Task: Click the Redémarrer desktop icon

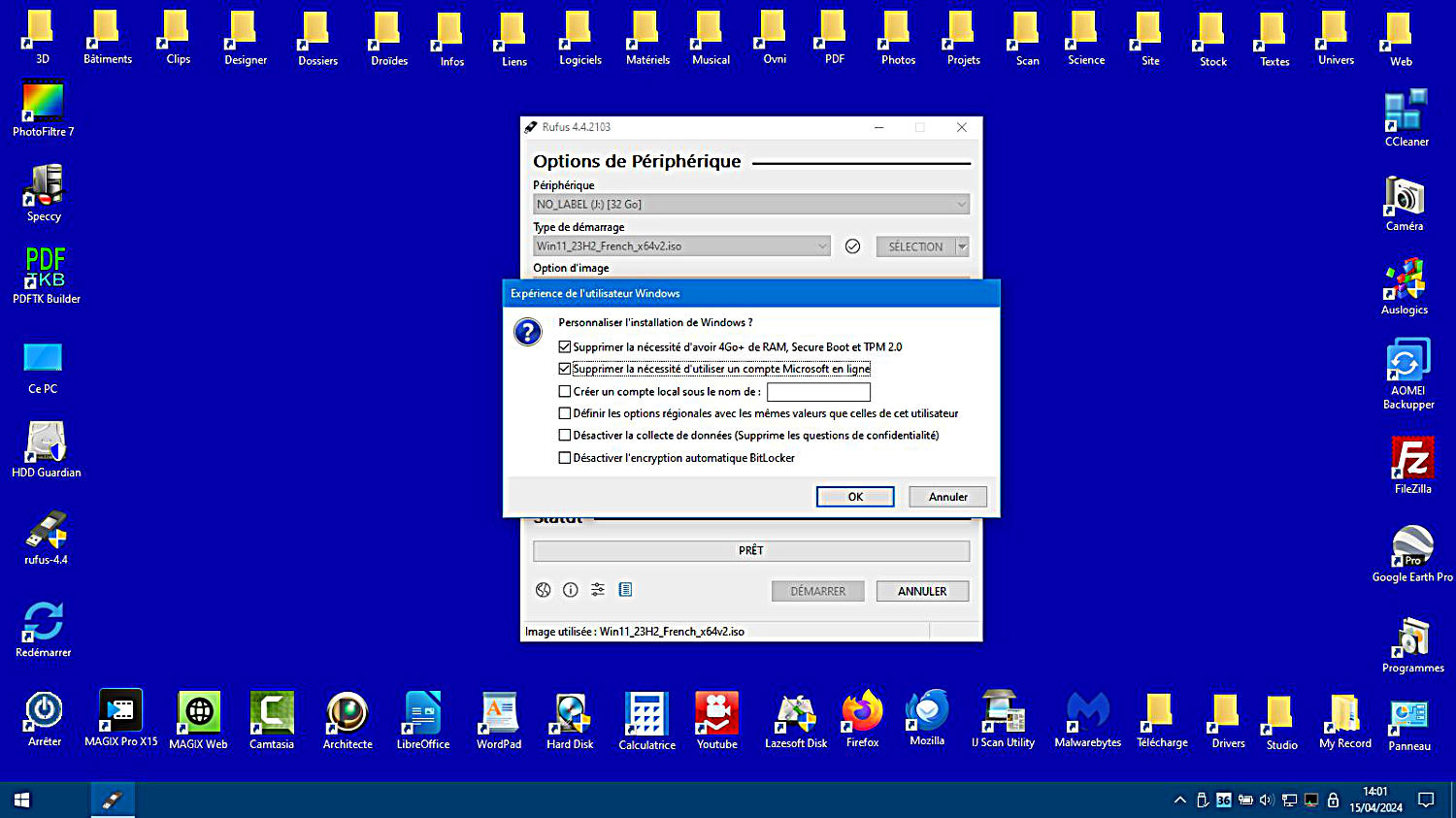Action: pyautogui.click(x=44, y=629)
